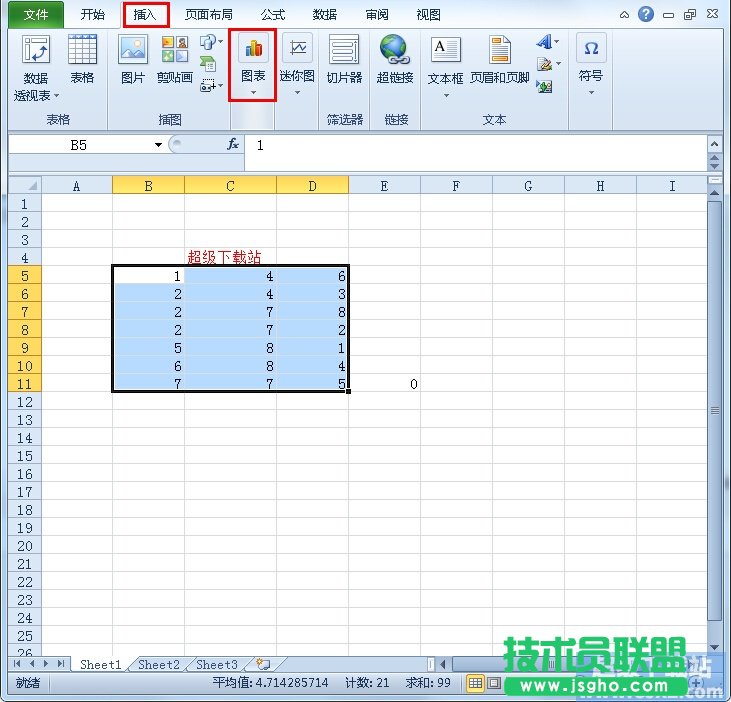This screenshot has height=702, width=731.
Task: Click cell B5 containing 1
Action: pyautogui.click(x=149, y=276)
